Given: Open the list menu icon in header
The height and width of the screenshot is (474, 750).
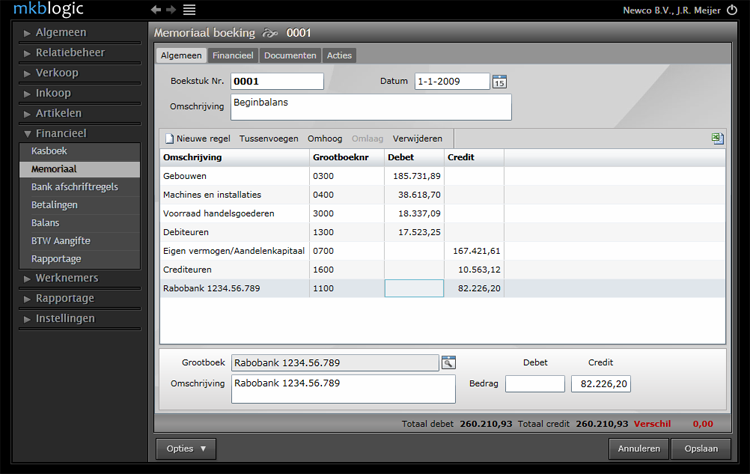Looking at the screenshot, I should [189, 9].
